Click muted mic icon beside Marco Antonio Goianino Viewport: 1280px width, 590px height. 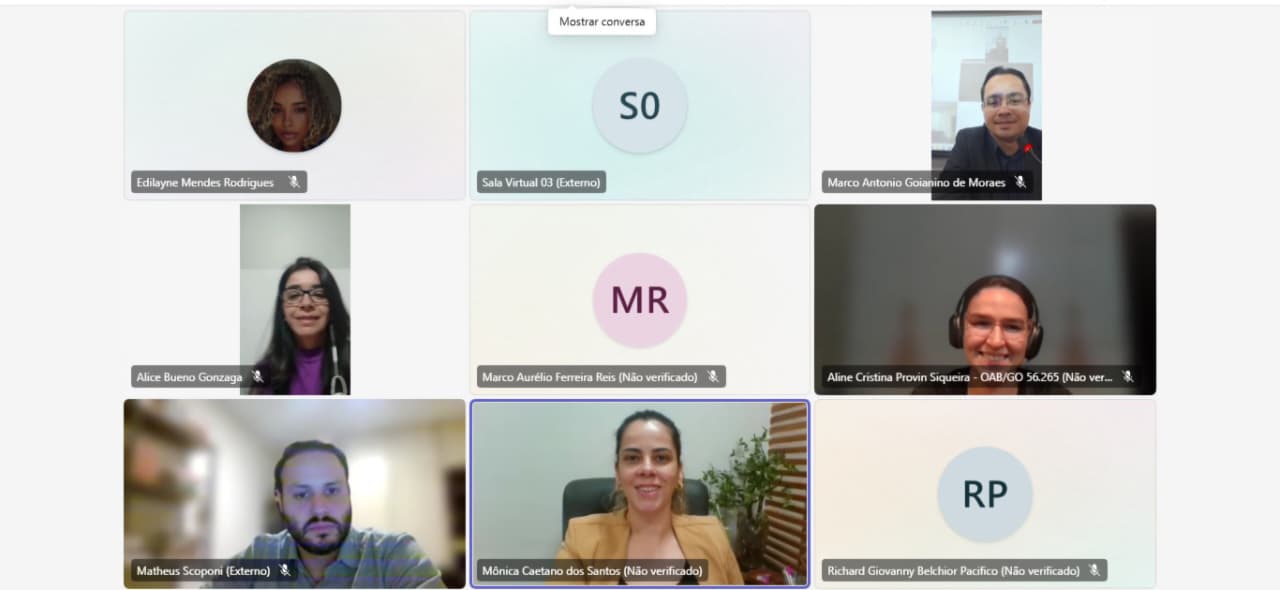pos(1020,182)
